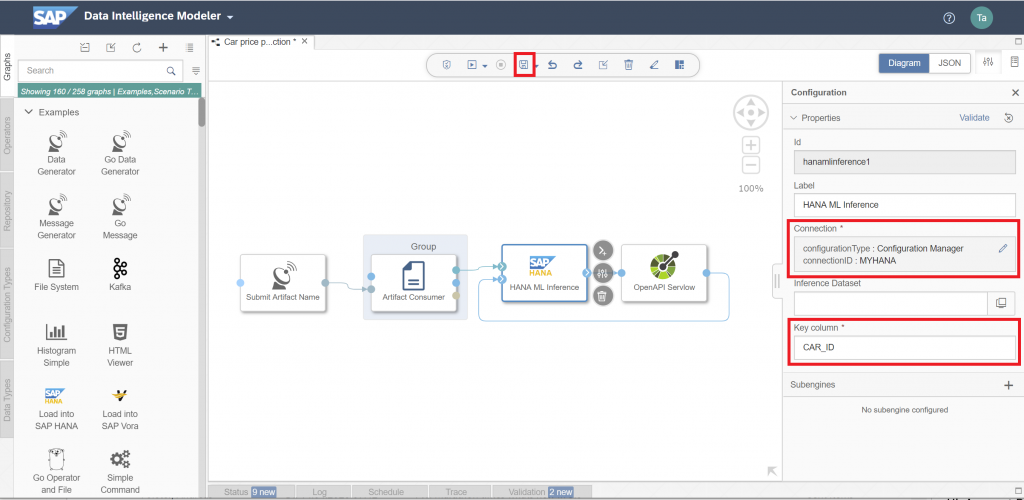
Task: Click the Key column field
Action: pos(905,347)
